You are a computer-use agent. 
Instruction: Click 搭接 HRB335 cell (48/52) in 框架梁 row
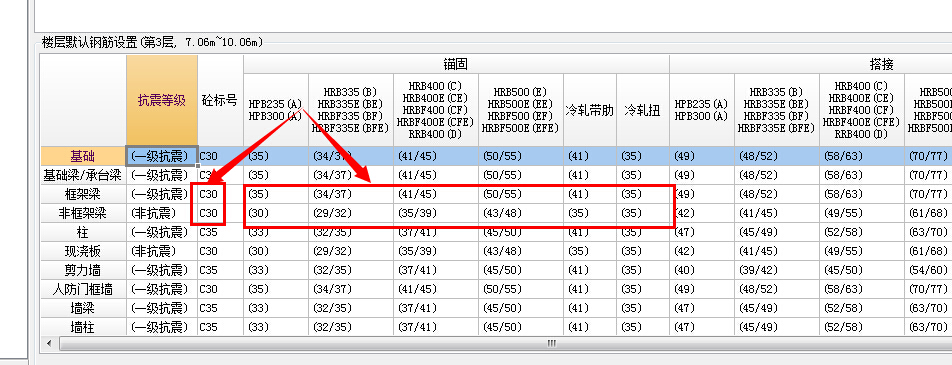pos(777,194)
